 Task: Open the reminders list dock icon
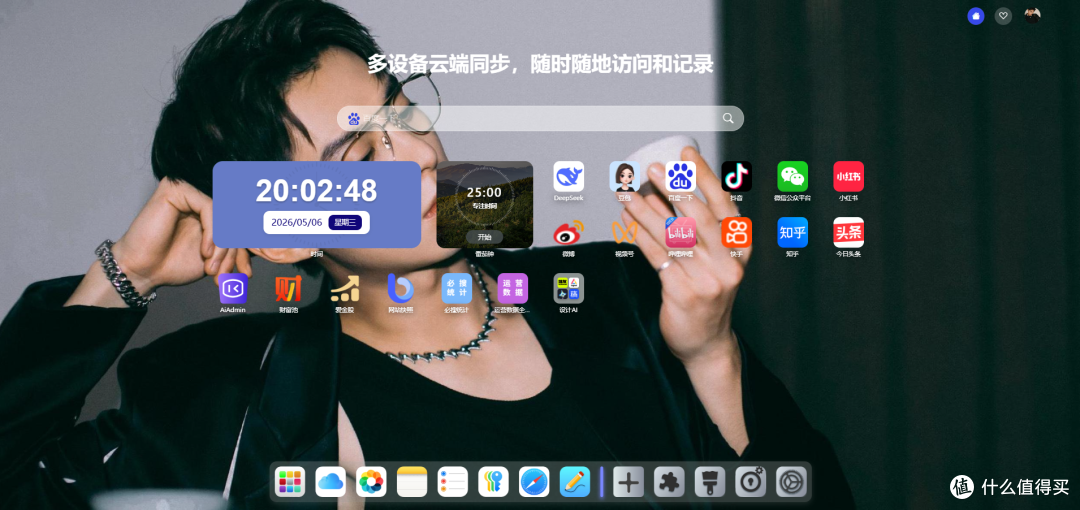[x=453, y=482]
